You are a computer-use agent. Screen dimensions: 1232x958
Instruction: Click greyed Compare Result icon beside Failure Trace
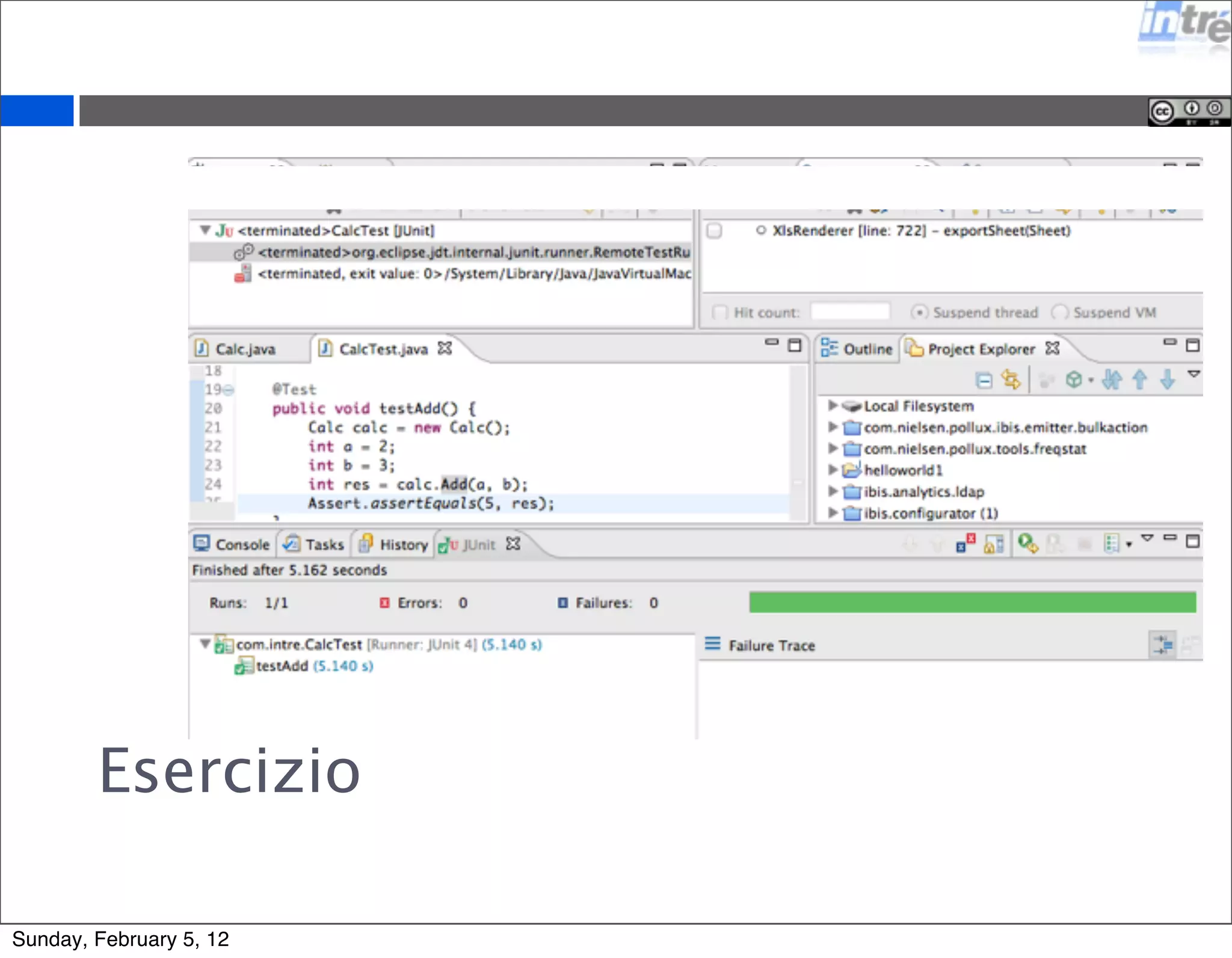[x=1190, y=645]
